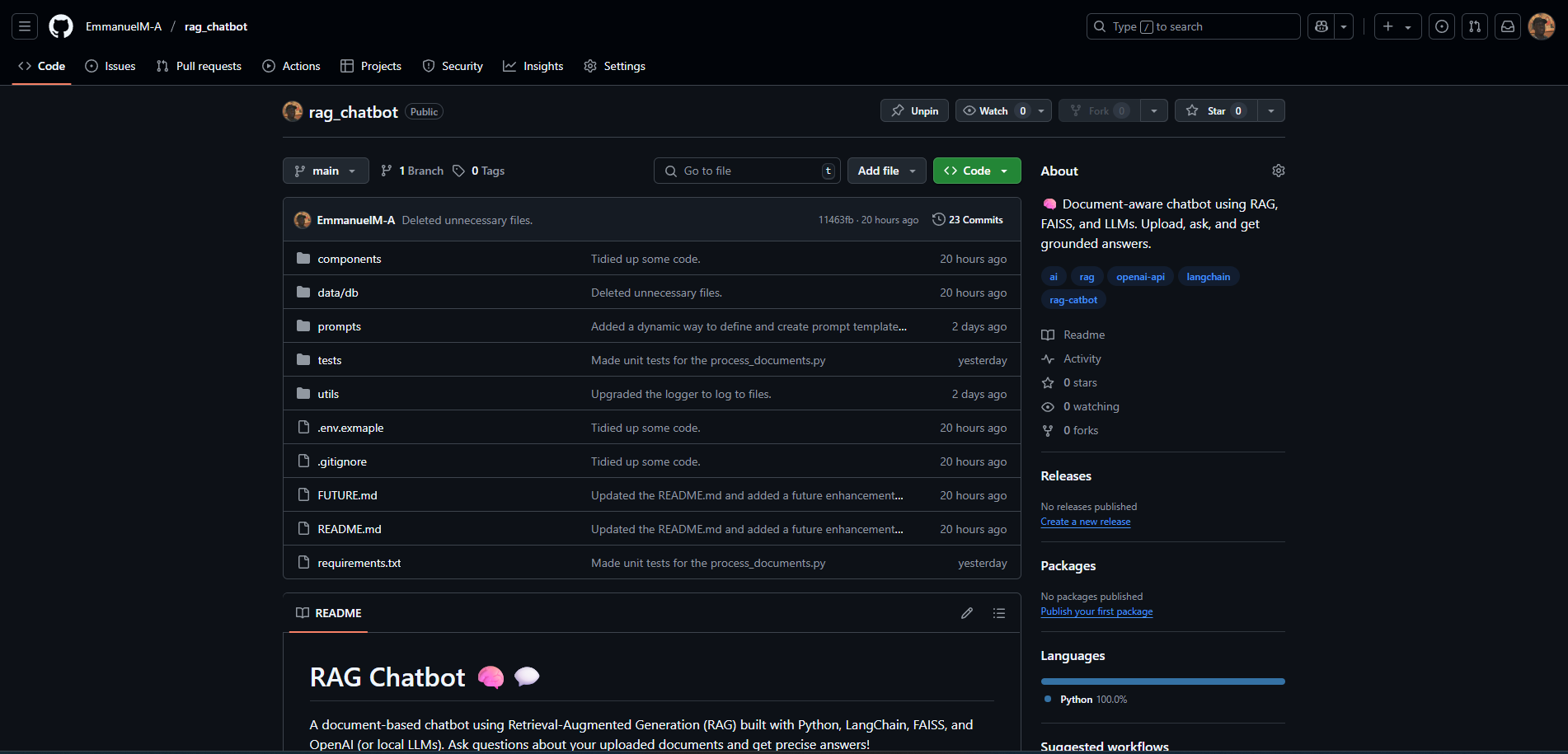Select the README tab in the file viewer
1568x754 pixels.
click(x=329, y=613)
